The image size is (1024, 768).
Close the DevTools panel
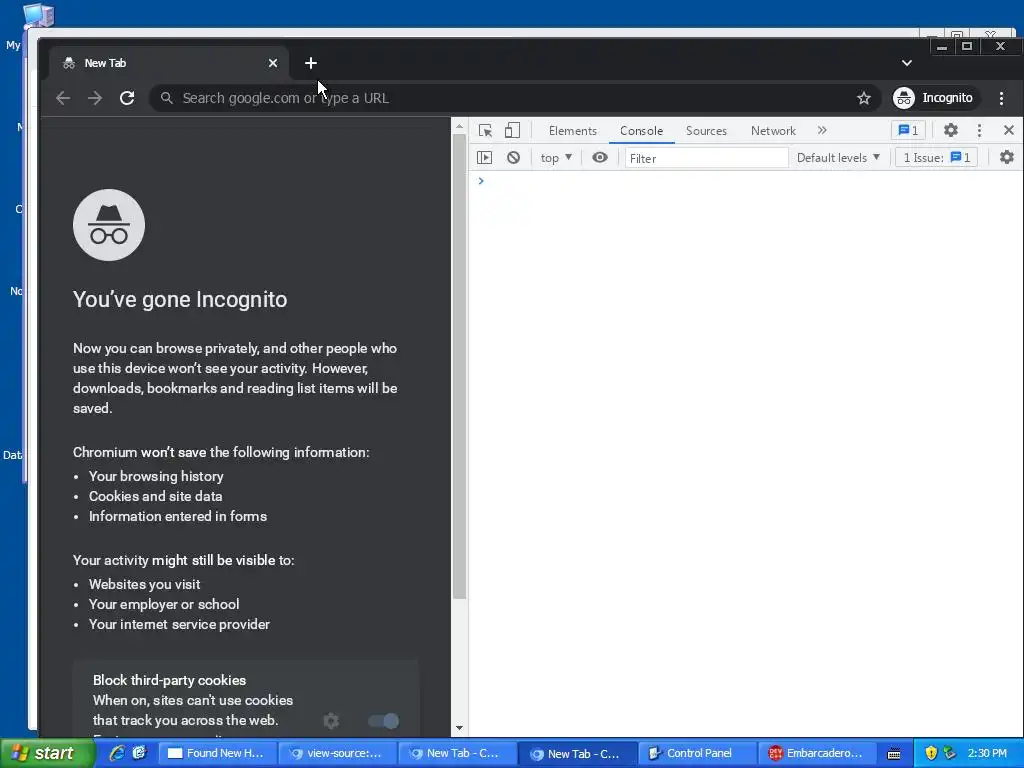click(1008, 131)
